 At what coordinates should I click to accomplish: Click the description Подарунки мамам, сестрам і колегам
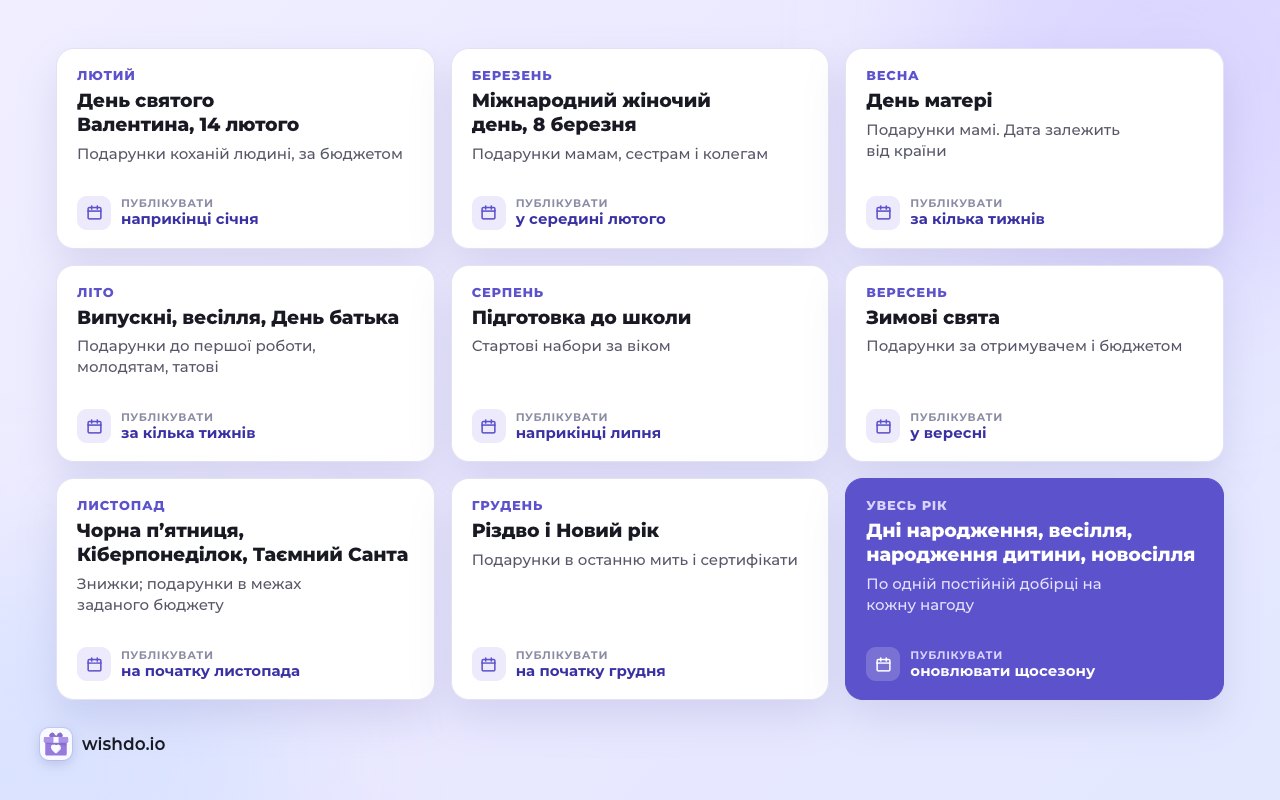[x=620, y=154]
